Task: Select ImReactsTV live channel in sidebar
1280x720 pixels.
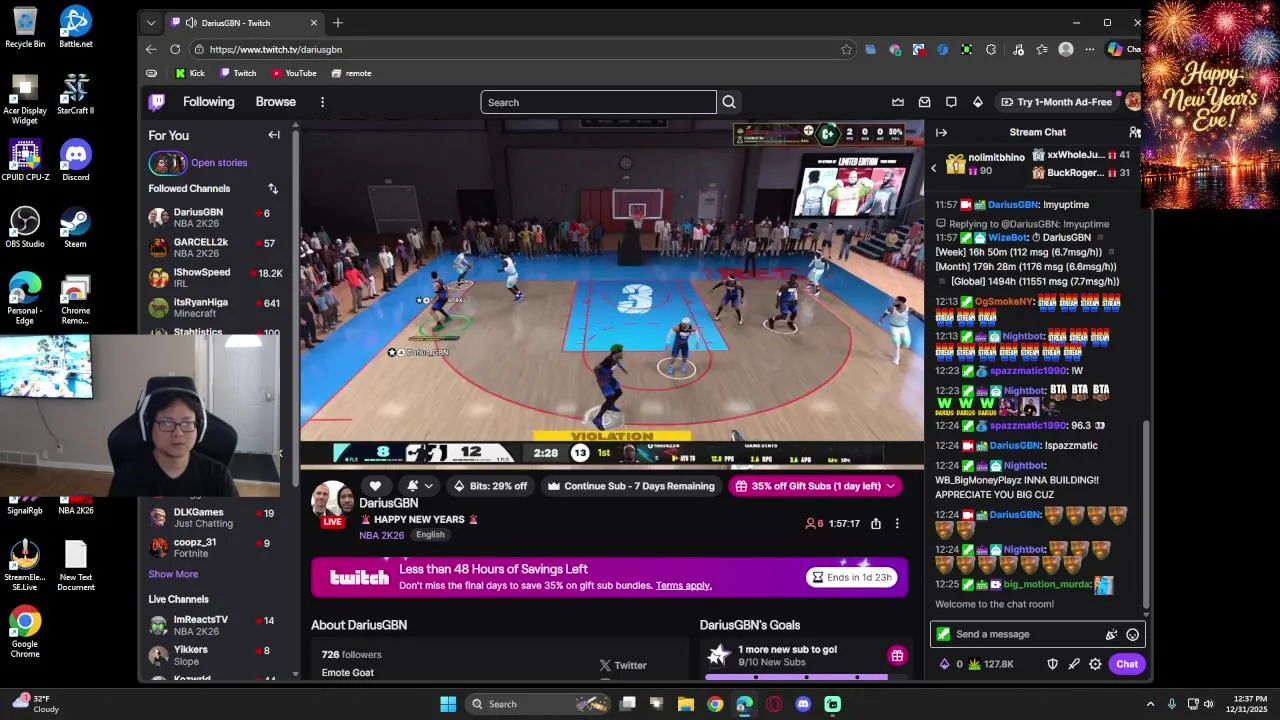Action: click(215, 625)
